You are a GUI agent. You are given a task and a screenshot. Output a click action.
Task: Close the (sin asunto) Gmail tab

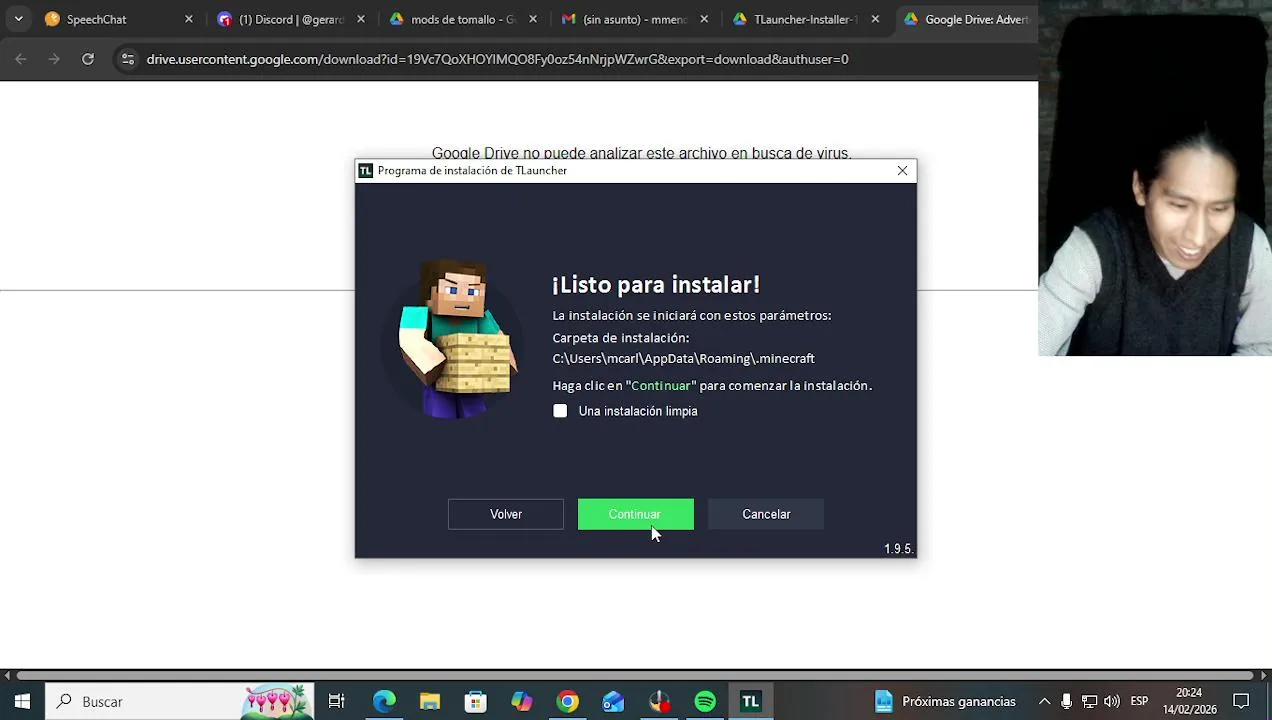tap(704, 19)
